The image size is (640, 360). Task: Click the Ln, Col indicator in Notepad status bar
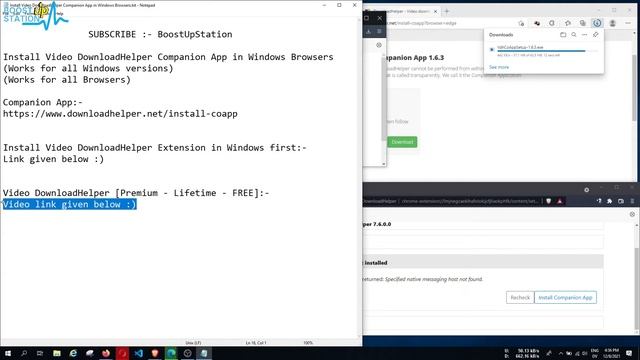pyautogui.click(x=256, y=343)
